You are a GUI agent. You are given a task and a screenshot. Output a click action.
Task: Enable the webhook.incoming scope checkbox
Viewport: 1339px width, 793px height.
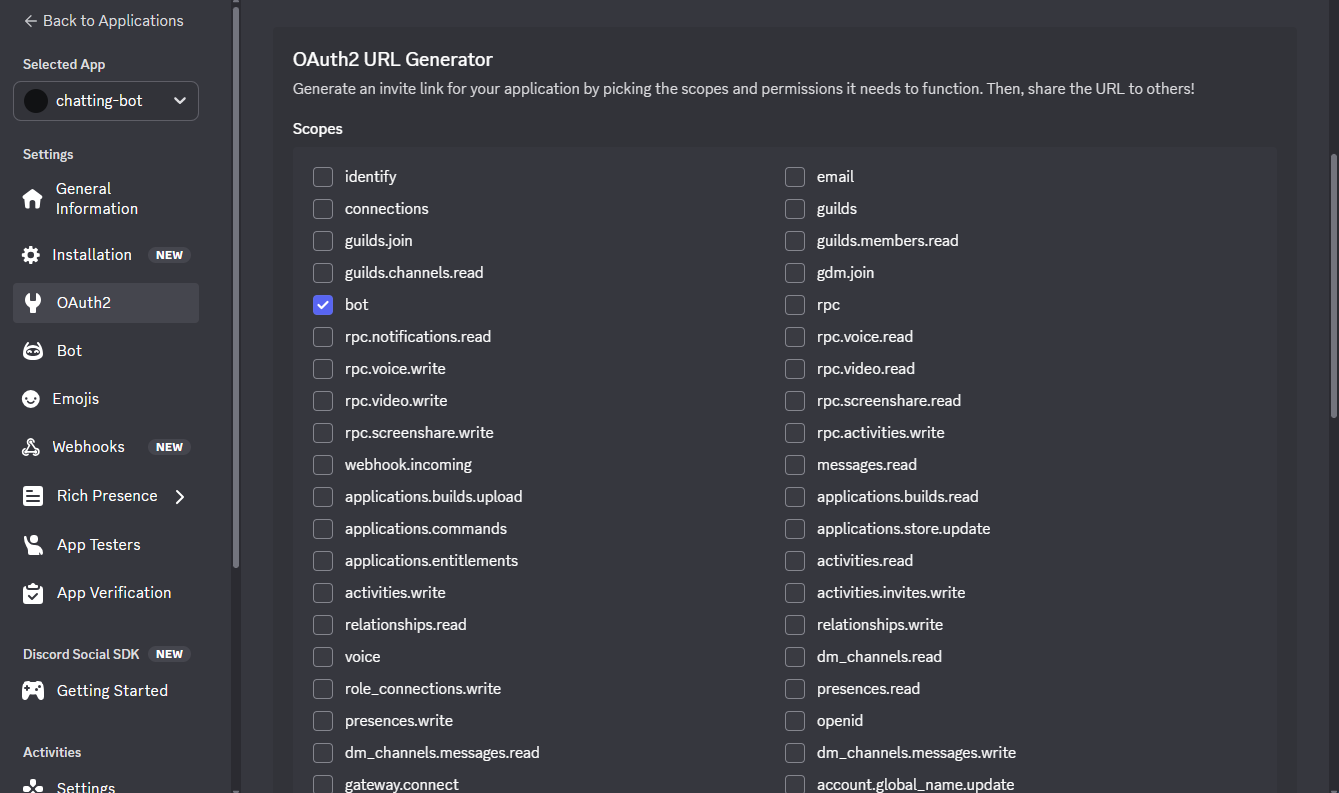[323, 465]
